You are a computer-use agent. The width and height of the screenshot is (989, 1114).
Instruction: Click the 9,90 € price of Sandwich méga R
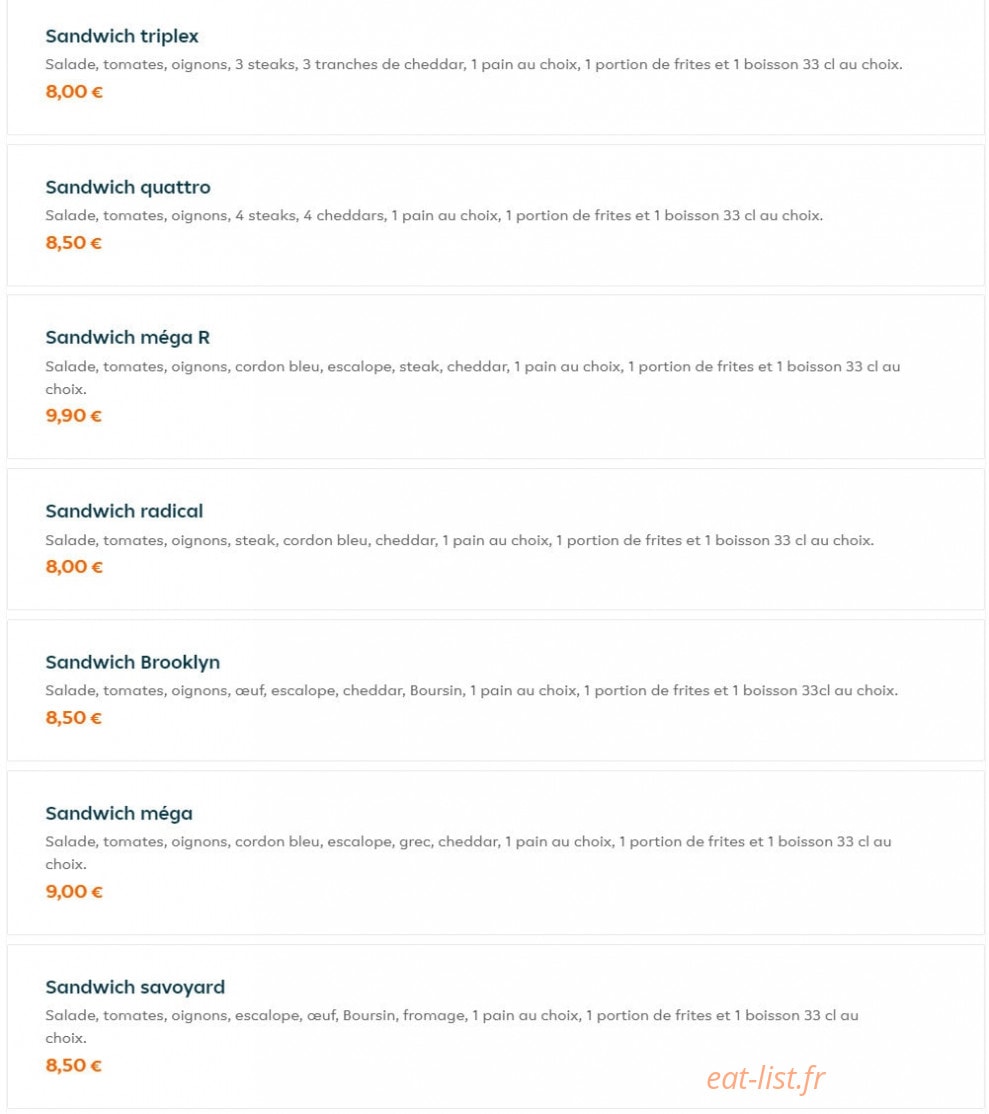pyautogui.click(x=74, y=416)
